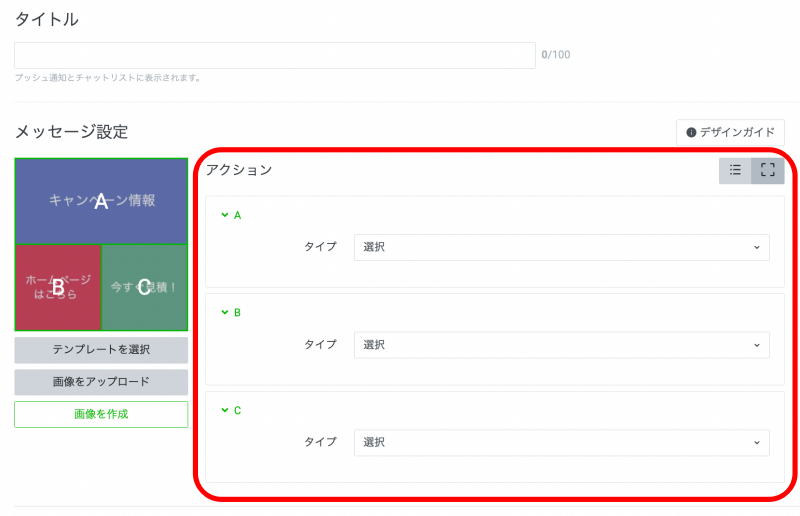Collapse action A with its green chevron
The height and width of the screenshot is (516, 800).
pyautogui.click(x=225, y=215)
